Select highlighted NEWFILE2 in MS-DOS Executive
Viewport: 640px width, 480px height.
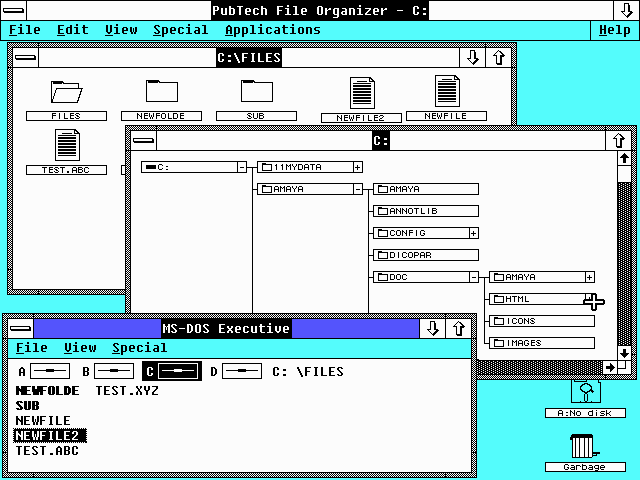pyautogui.click(x=50, y=436)
